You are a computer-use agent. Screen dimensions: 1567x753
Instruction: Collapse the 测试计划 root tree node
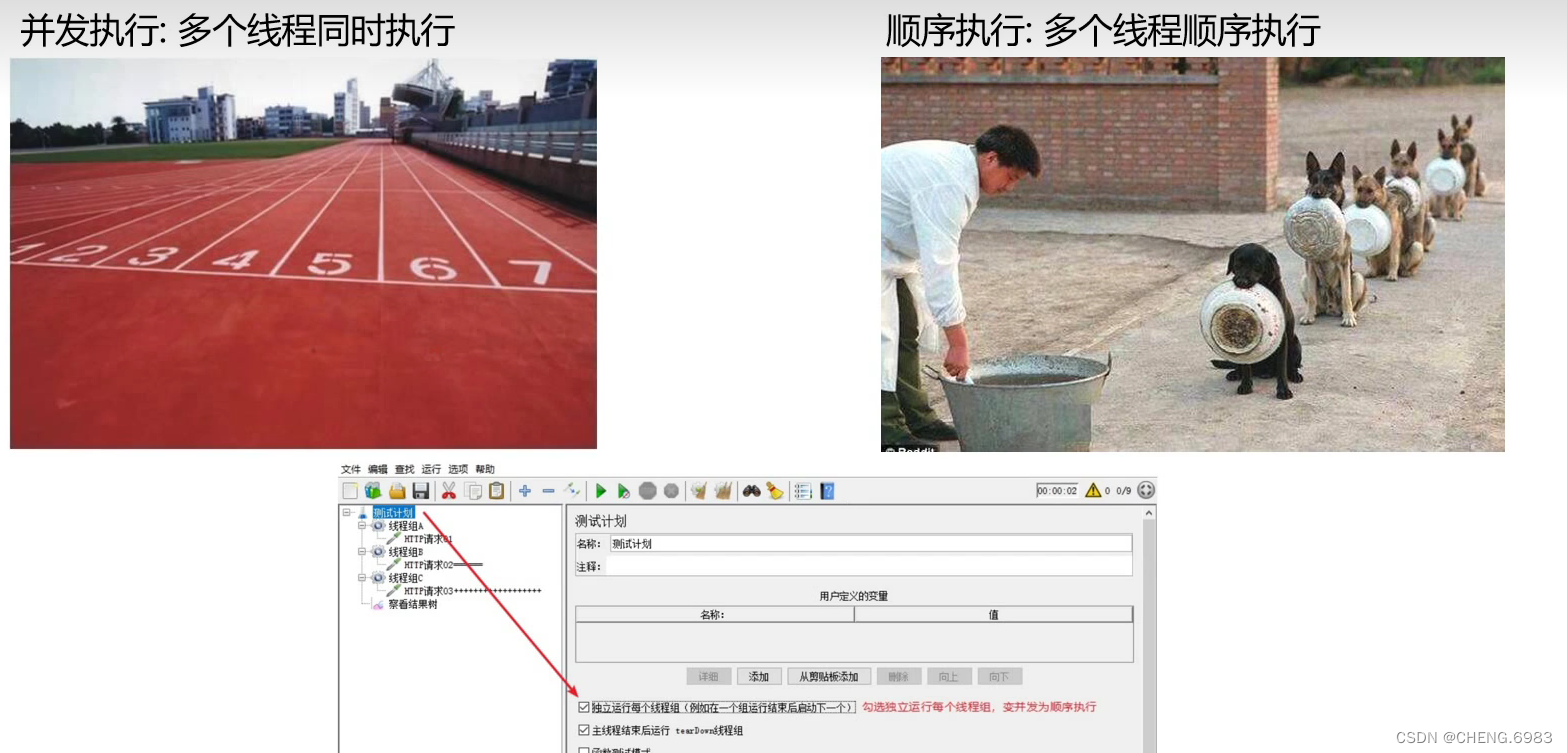(x=347, y=513)
